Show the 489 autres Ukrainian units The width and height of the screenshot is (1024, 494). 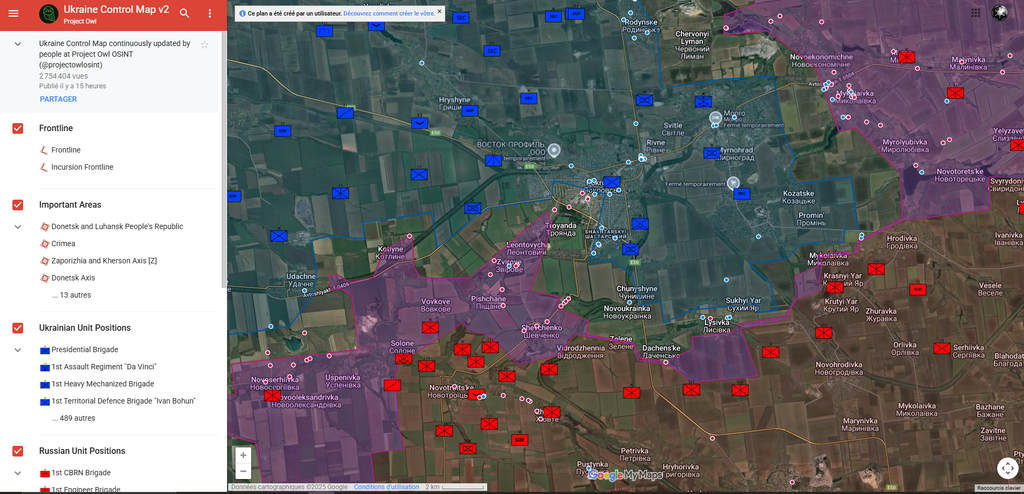[73, 418]
